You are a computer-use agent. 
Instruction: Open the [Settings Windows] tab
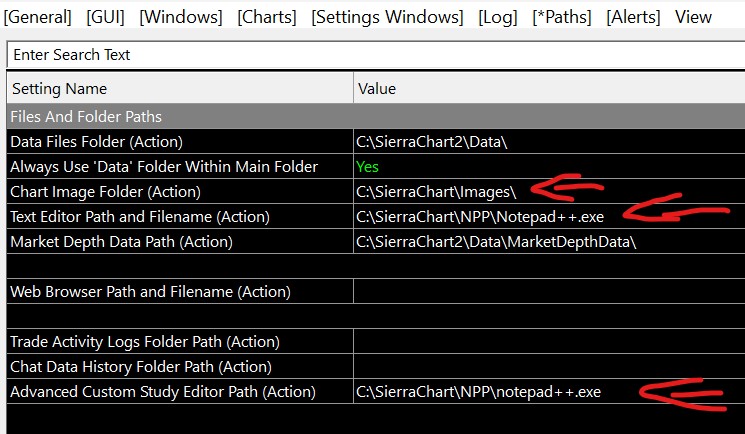(387, 17)
